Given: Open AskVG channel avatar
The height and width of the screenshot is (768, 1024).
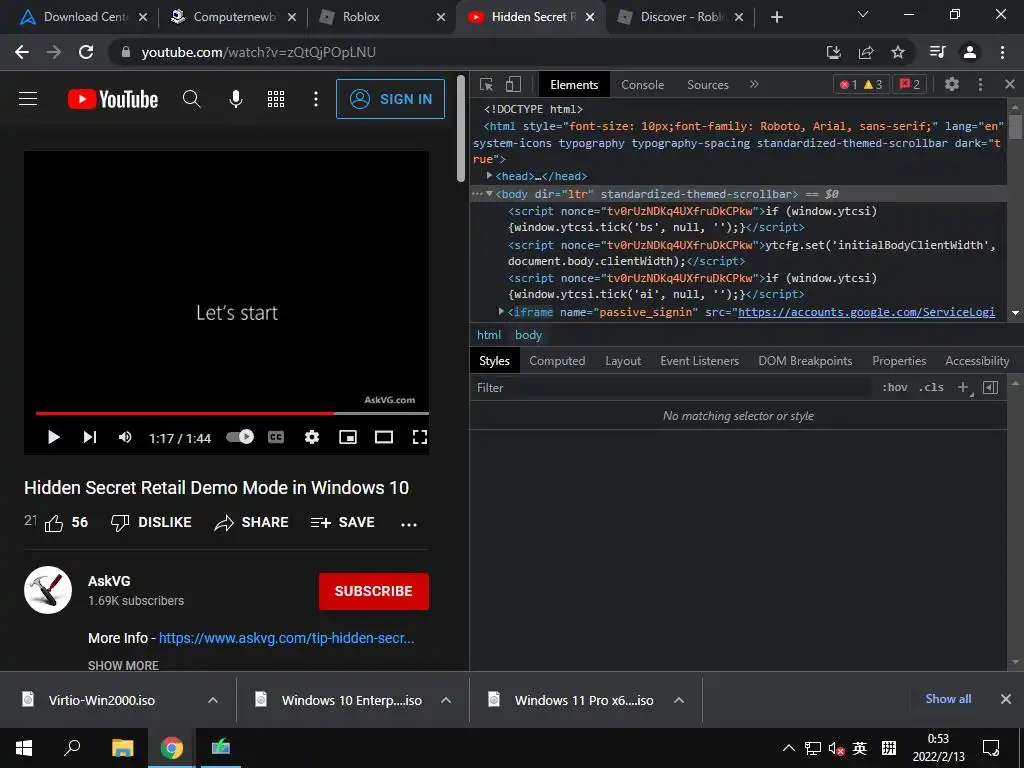Looking at the screenshot, I should [x=48, y=590].
